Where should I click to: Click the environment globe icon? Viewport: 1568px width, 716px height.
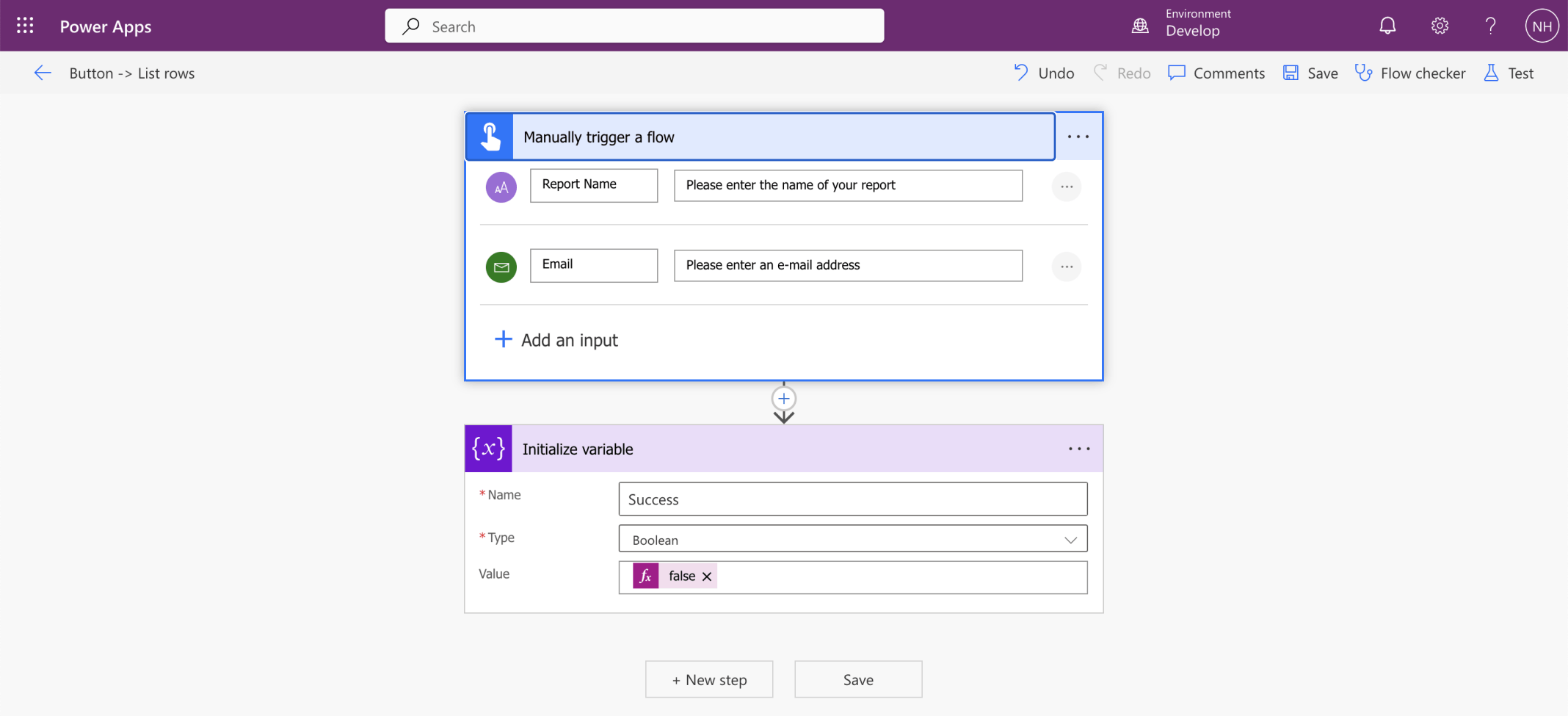click(x=1140, y=26)
